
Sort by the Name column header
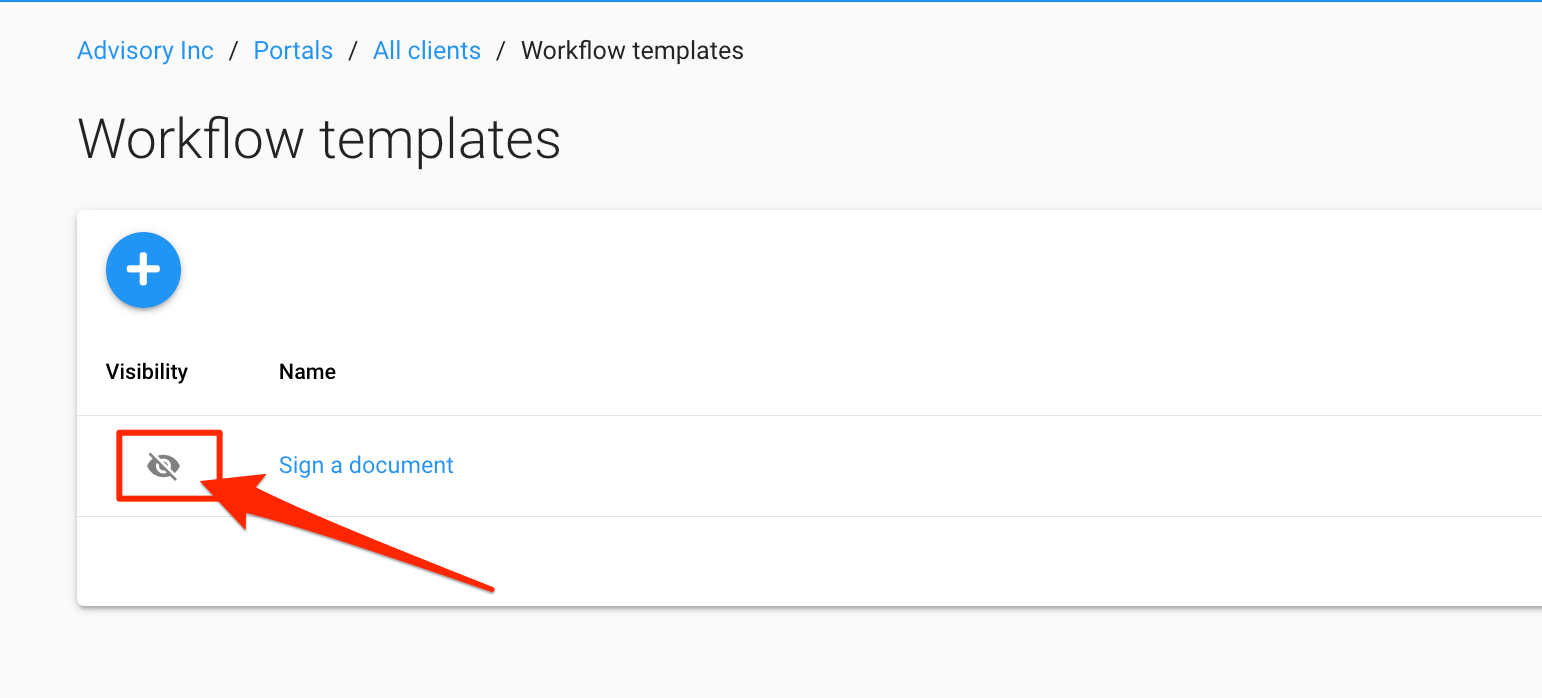(307, 372)
